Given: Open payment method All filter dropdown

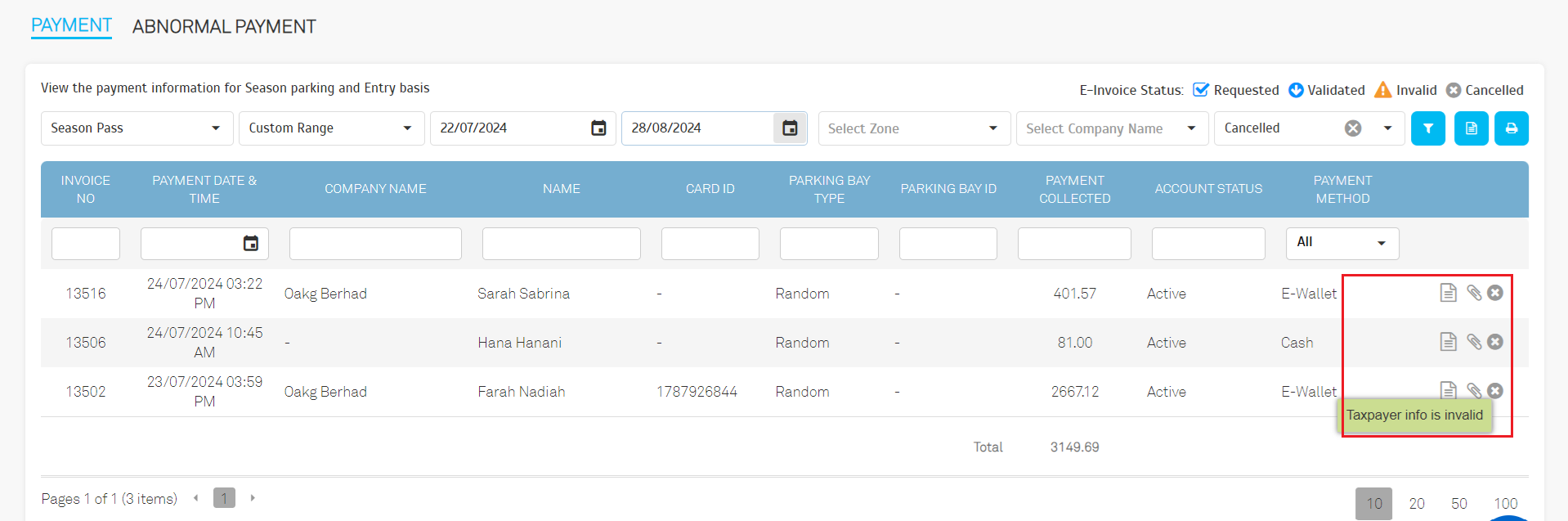Looking at the screenshot, I should [x=1342, y=243].
